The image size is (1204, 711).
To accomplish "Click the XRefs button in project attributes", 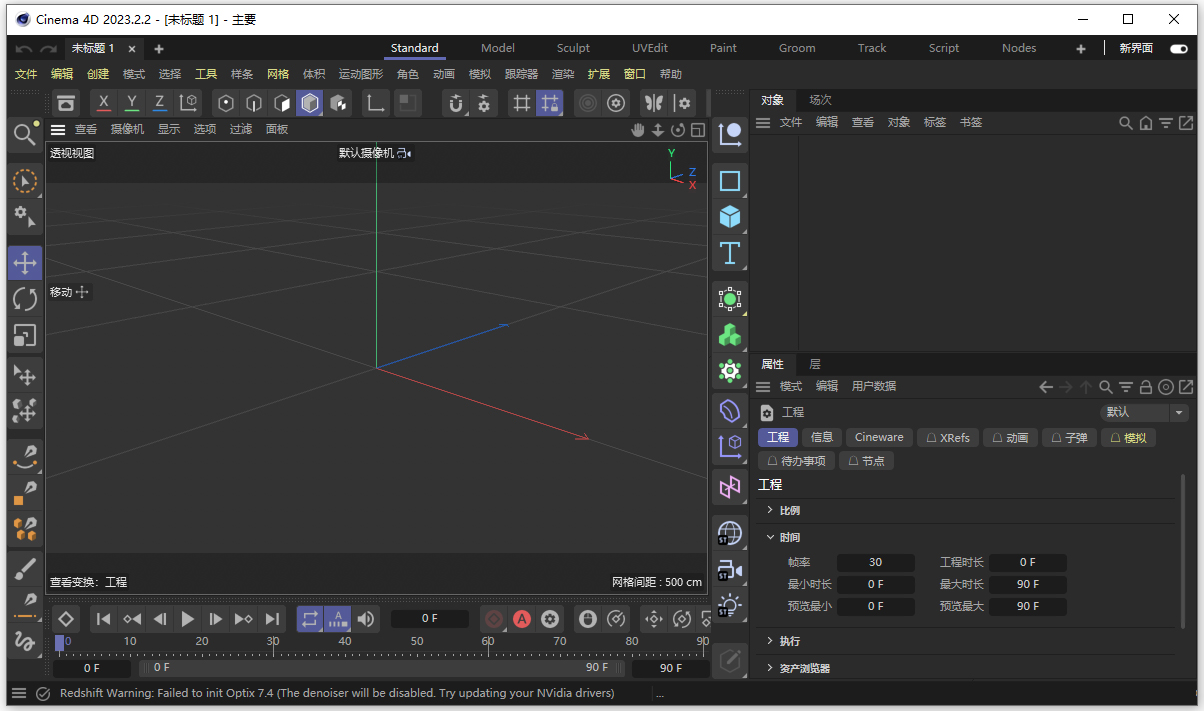I will click(x=947, y=437).
